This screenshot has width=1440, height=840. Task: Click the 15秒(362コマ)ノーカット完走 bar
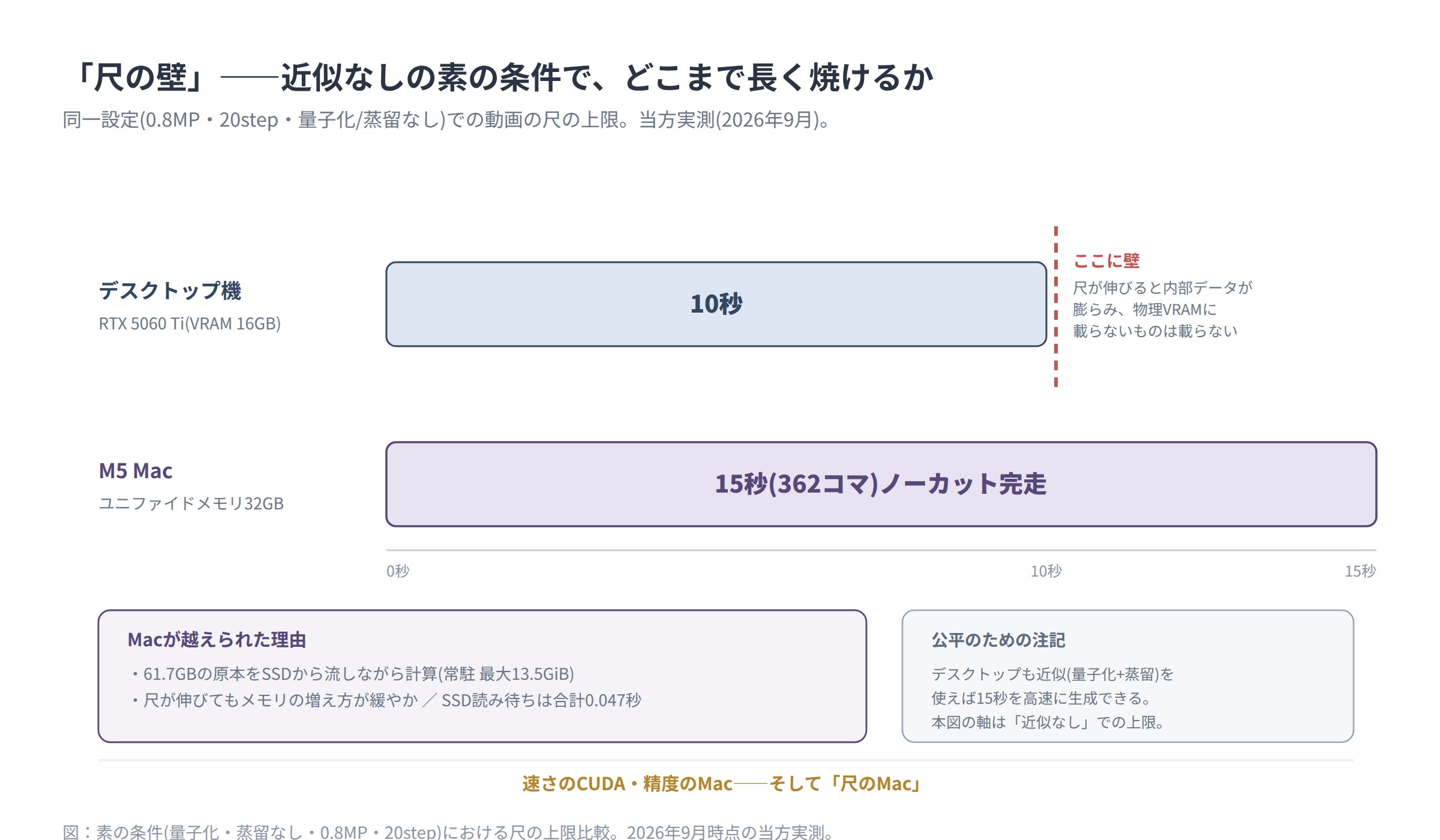click(x=881, y=484)
